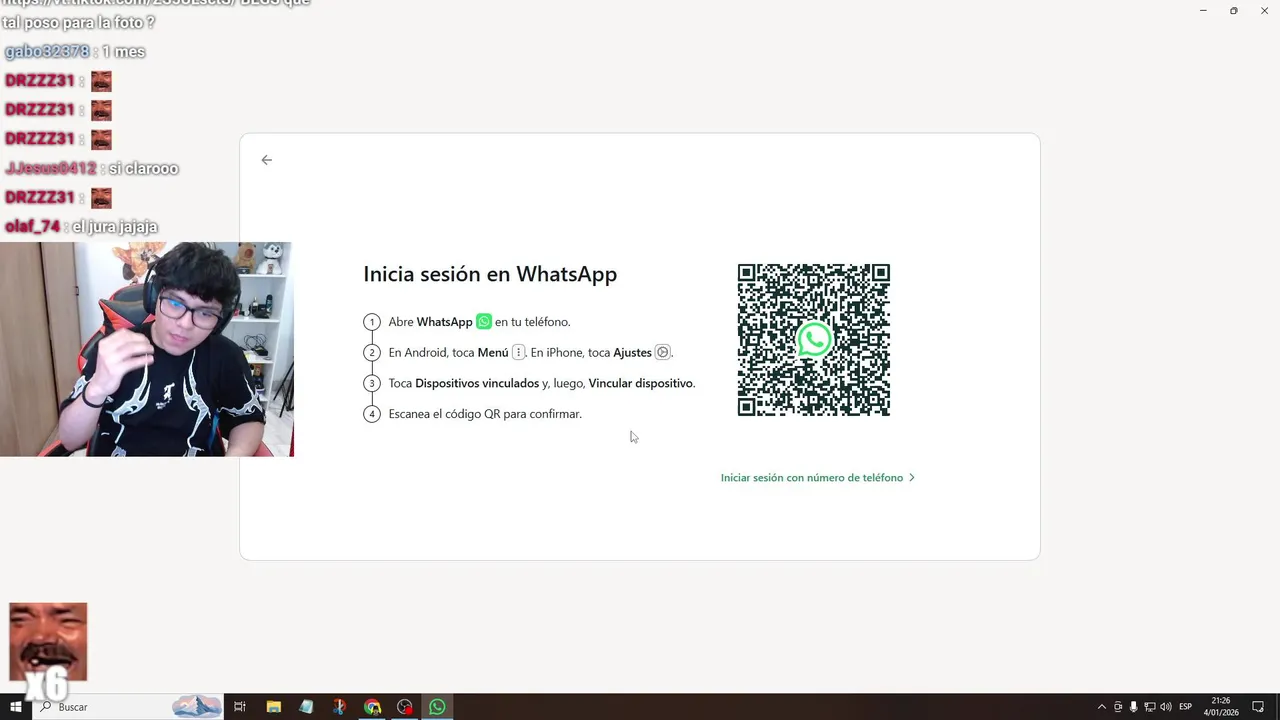Image resolution: width=1280 pixels, height=720 pixels.
Task: Change ESP input language
Action: click(1186, 707)
